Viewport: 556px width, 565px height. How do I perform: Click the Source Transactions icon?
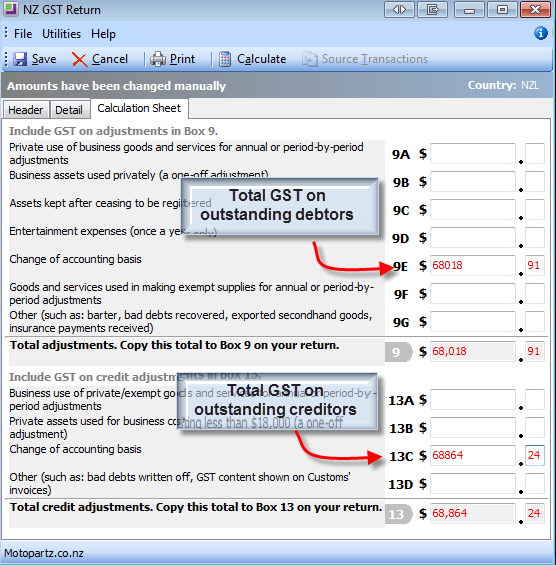[x=310, y=59]
